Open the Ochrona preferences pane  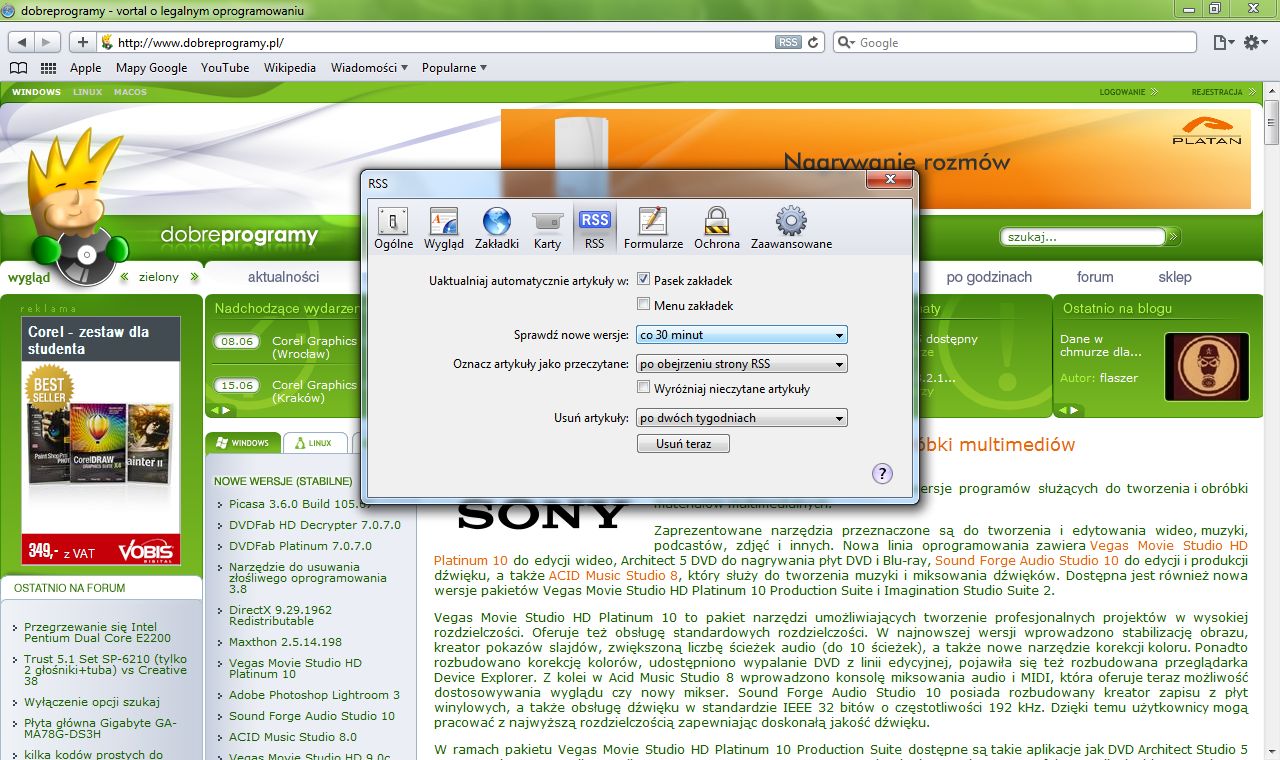(x=716, y=228)
